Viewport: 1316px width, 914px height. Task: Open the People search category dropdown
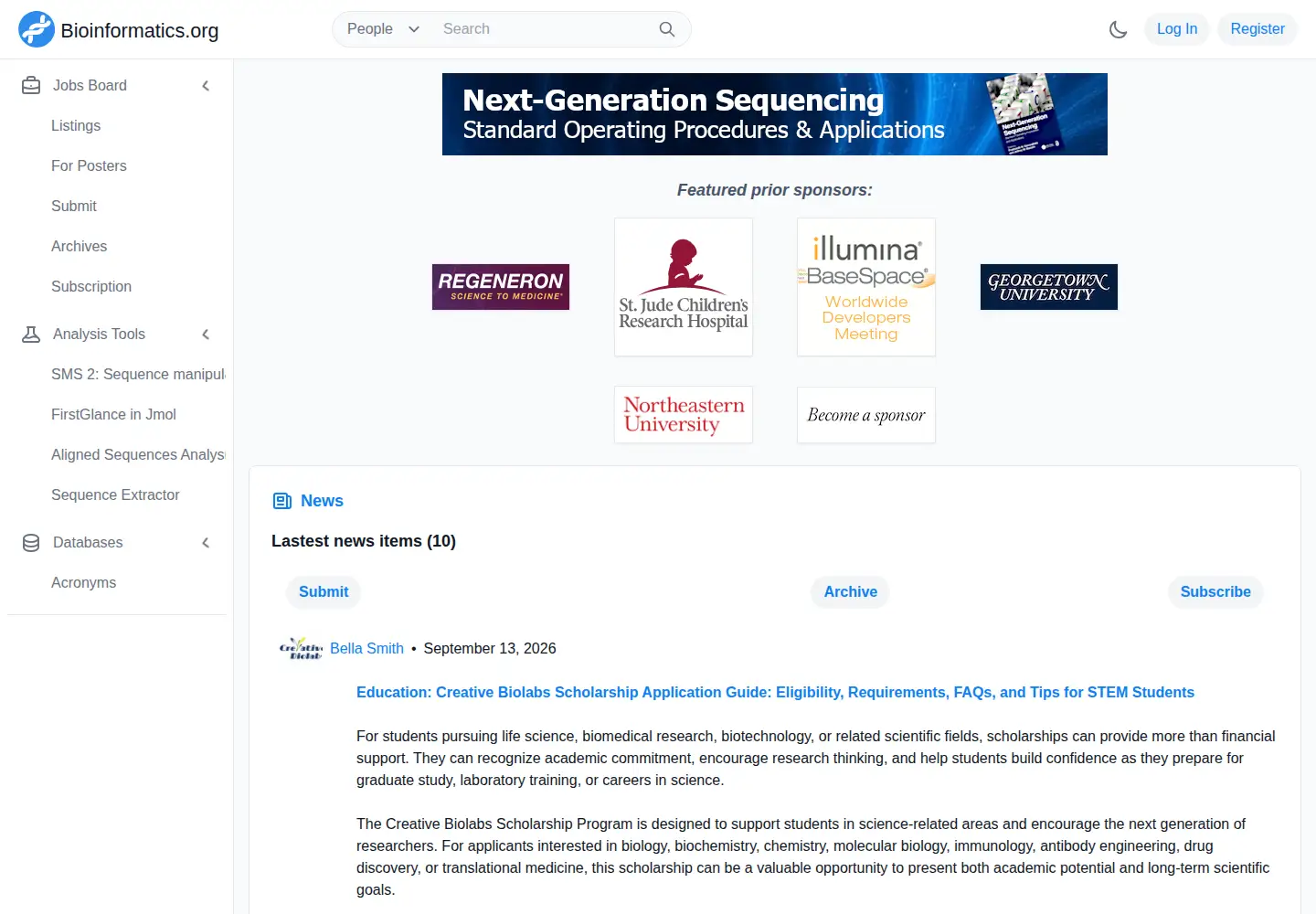point(383,29)
